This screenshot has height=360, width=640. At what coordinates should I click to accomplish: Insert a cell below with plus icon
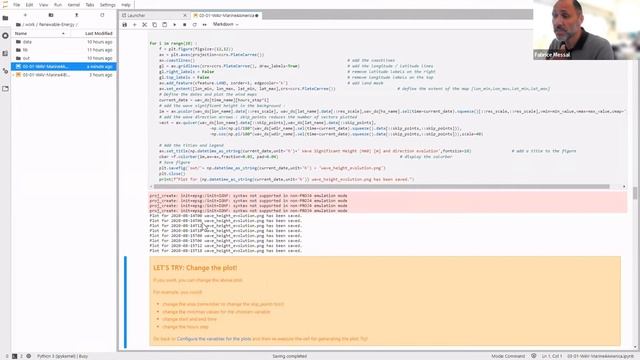point(134,24)
